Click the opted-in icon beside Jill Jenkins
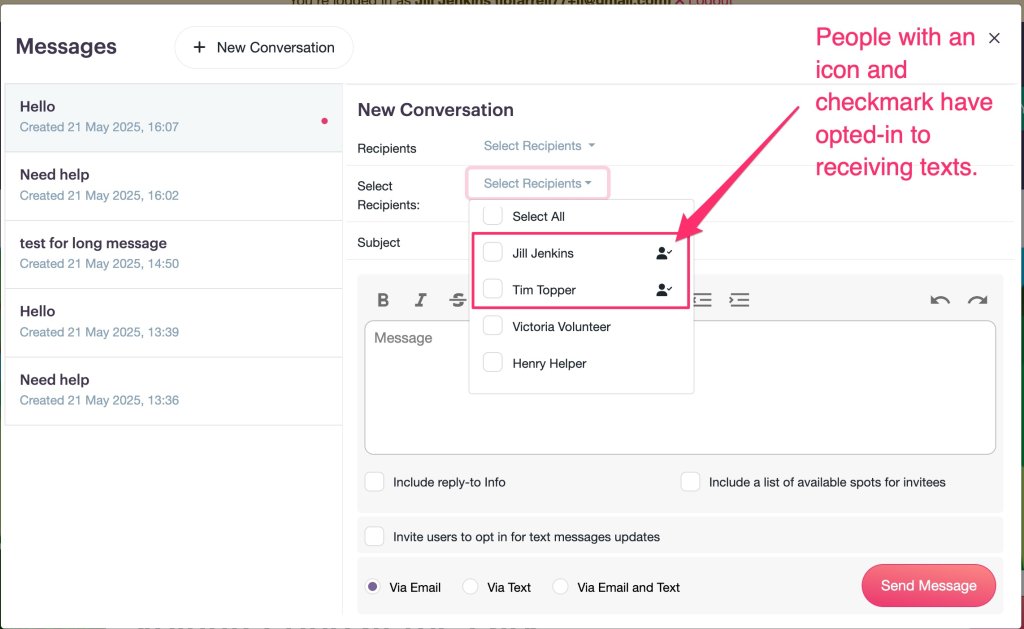The width and height of the screenshot is (1024, 629). [x=663, y=254]
